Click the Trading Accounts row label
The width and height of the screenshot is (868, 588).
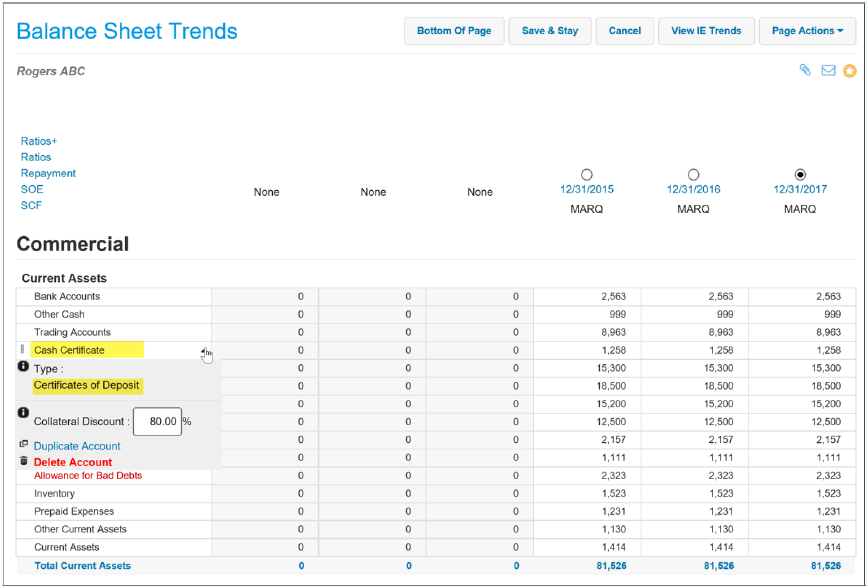pyautogui.click(x=73, y=332)
